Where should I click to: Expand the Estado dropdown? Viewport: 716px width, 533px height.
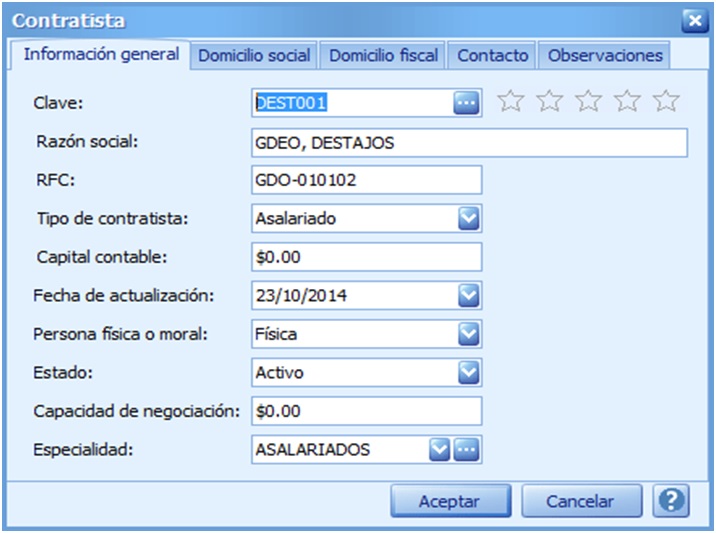pyautogui.click(x=469, y=373)
